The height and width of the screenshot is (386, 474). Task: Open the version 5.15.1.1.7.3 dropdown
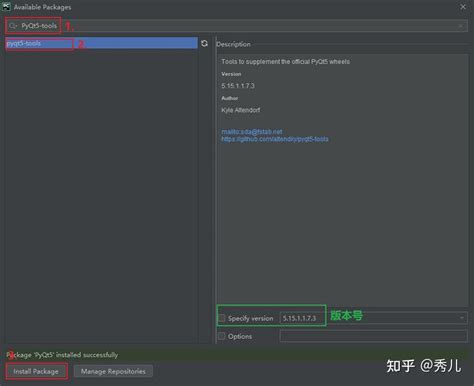pos(373,318)
